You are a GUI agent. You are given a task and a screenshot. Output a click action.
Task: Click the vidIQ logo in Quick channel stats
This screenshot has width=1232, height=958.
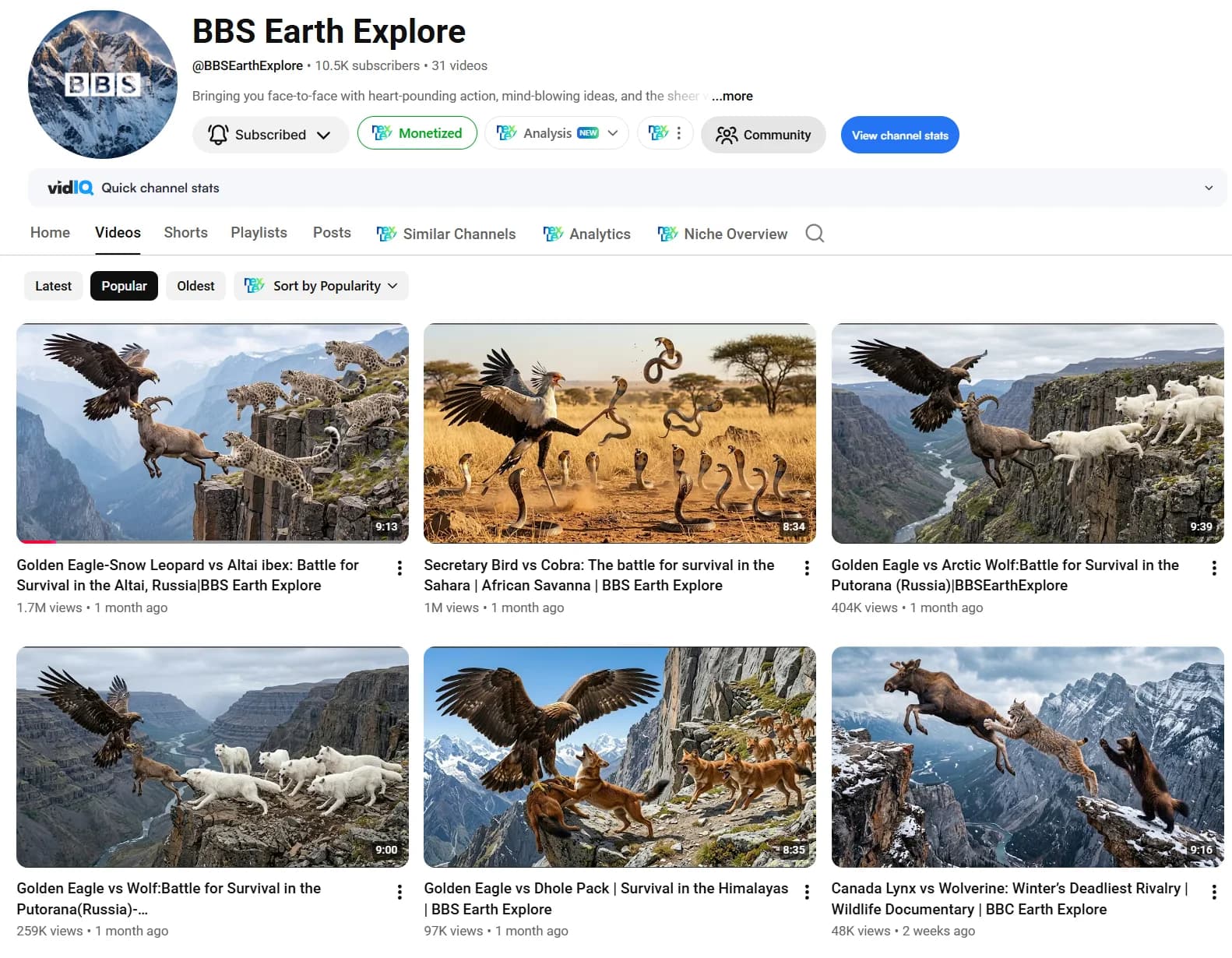pos(70,188)
